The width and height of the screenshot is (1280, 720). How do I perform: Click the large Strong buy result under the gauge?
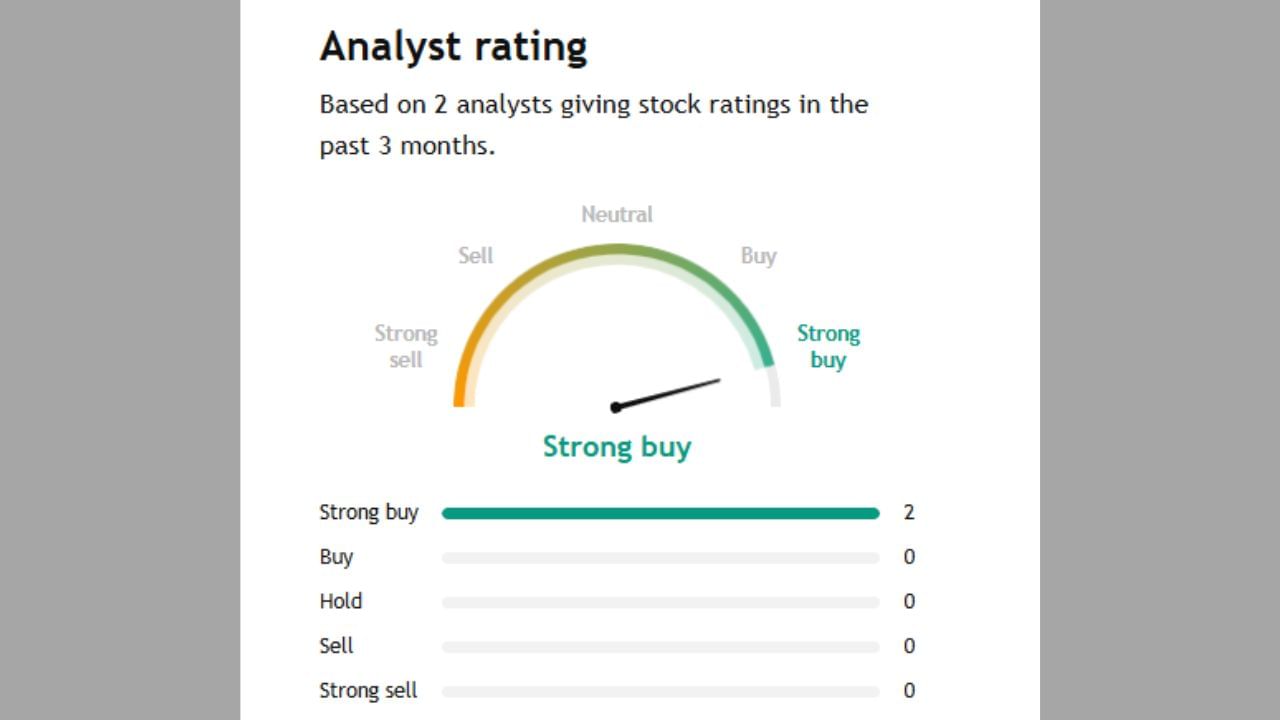(617, 446)
